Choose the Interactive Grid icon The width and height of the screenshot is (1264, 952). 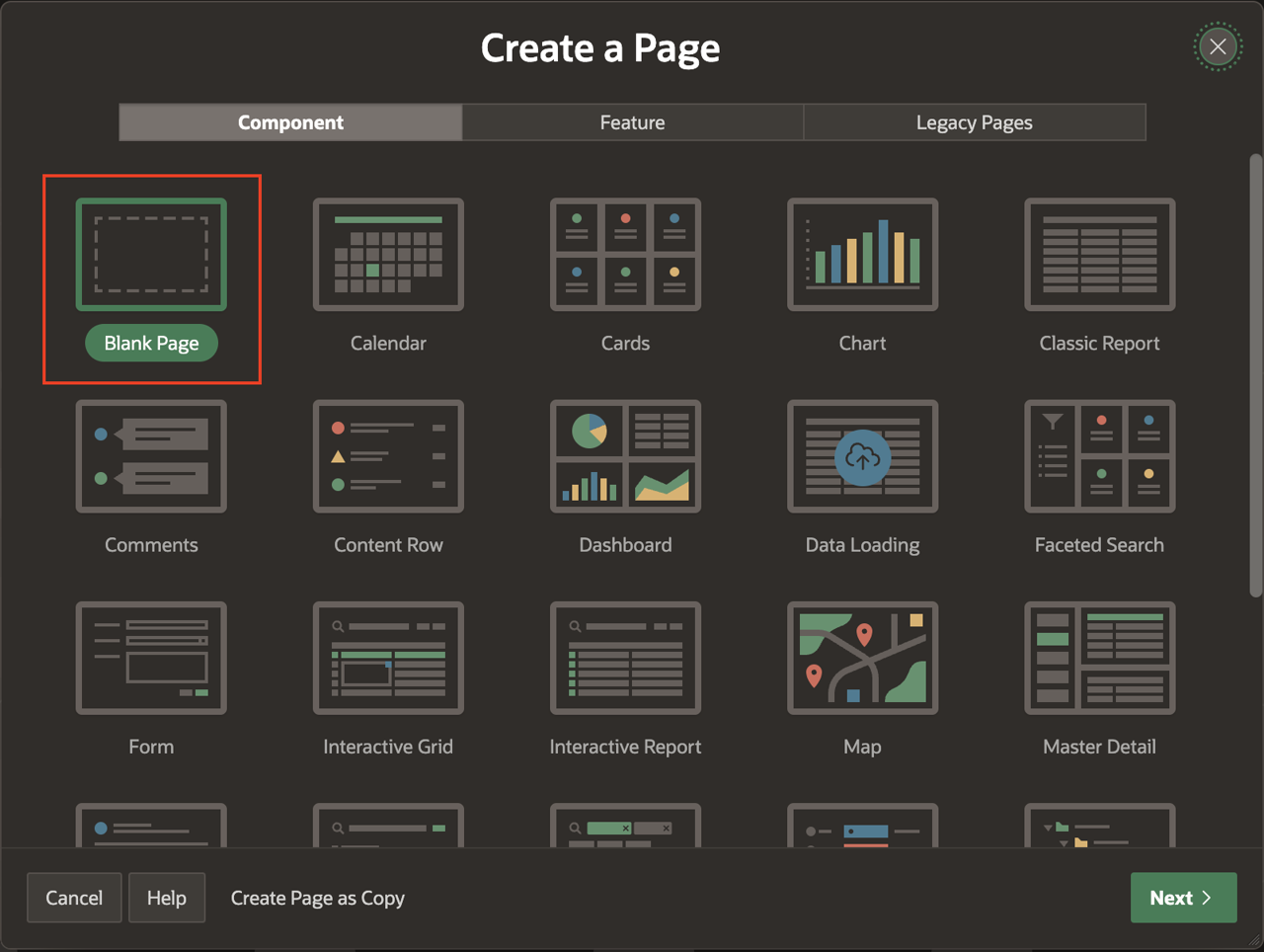click(x=388, y=658)
